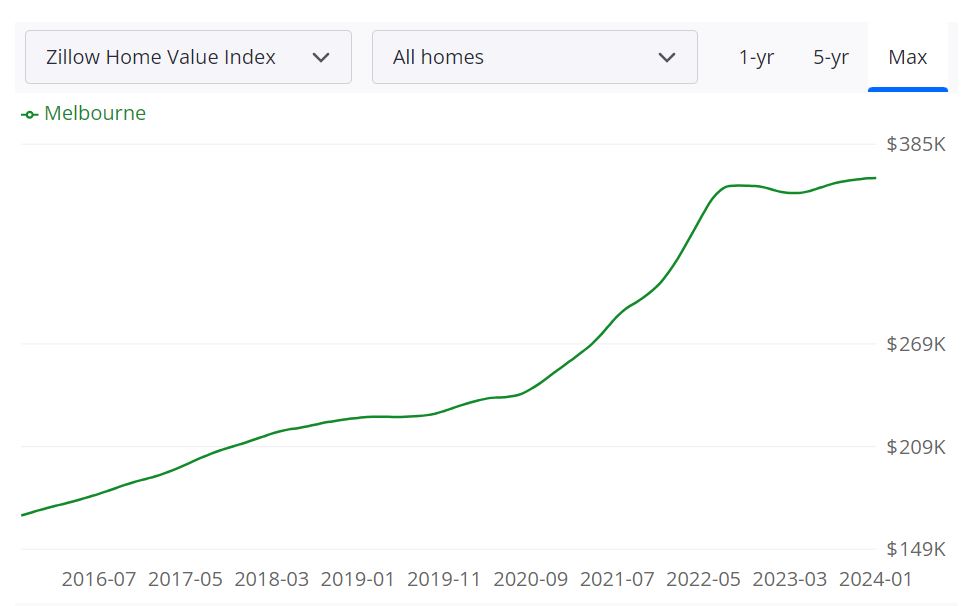Click the $149K axis label

click(x=916, y=549)
